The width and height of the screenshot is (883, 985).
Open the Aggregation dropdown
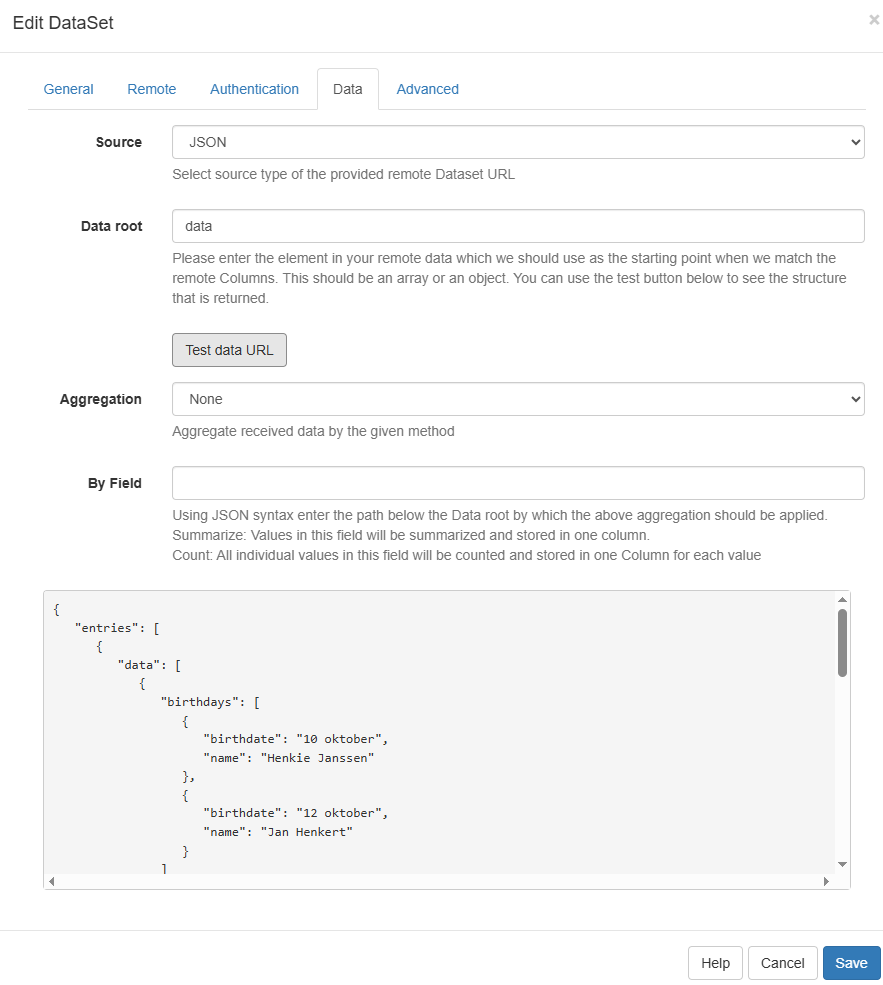pos(517,399)
